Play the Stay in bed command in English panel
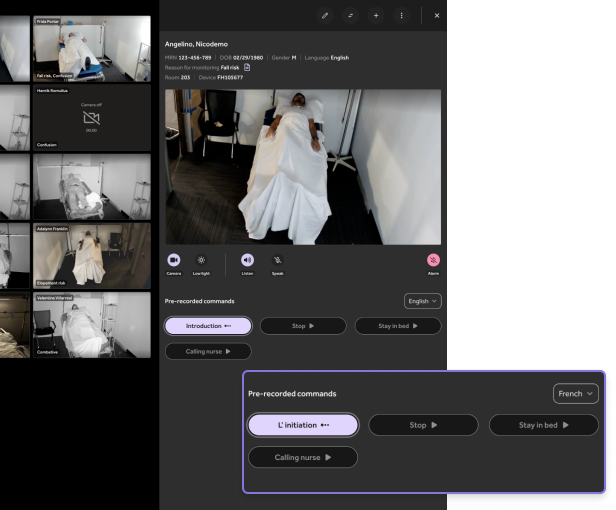The width and height of the screenshot is (616, 510). [398, 326]
